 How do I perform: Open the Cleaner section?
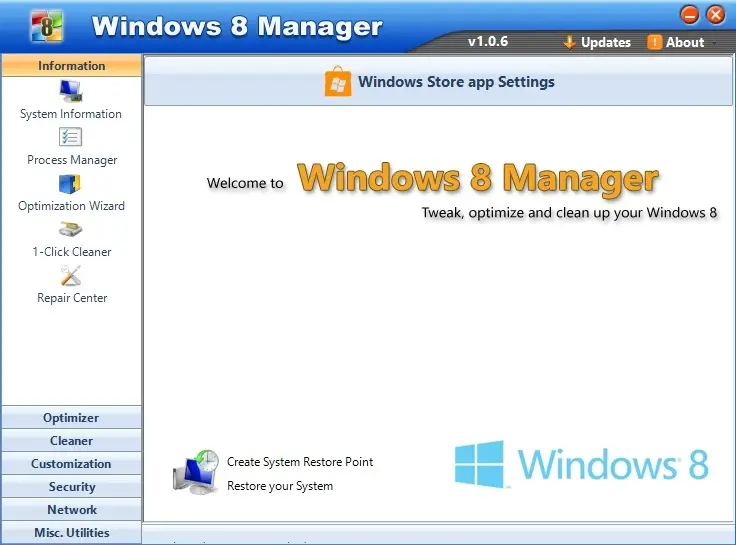click(x=71, y=441)
